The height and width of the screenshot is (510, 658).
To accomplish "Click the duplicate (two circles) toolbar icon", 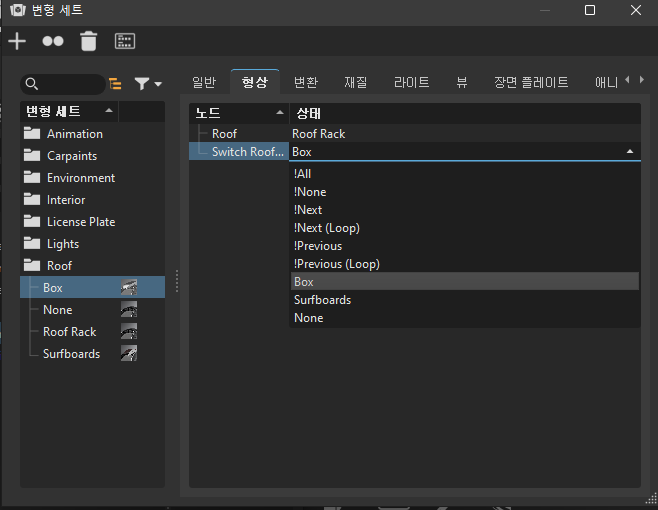I will tap(53, 41).
